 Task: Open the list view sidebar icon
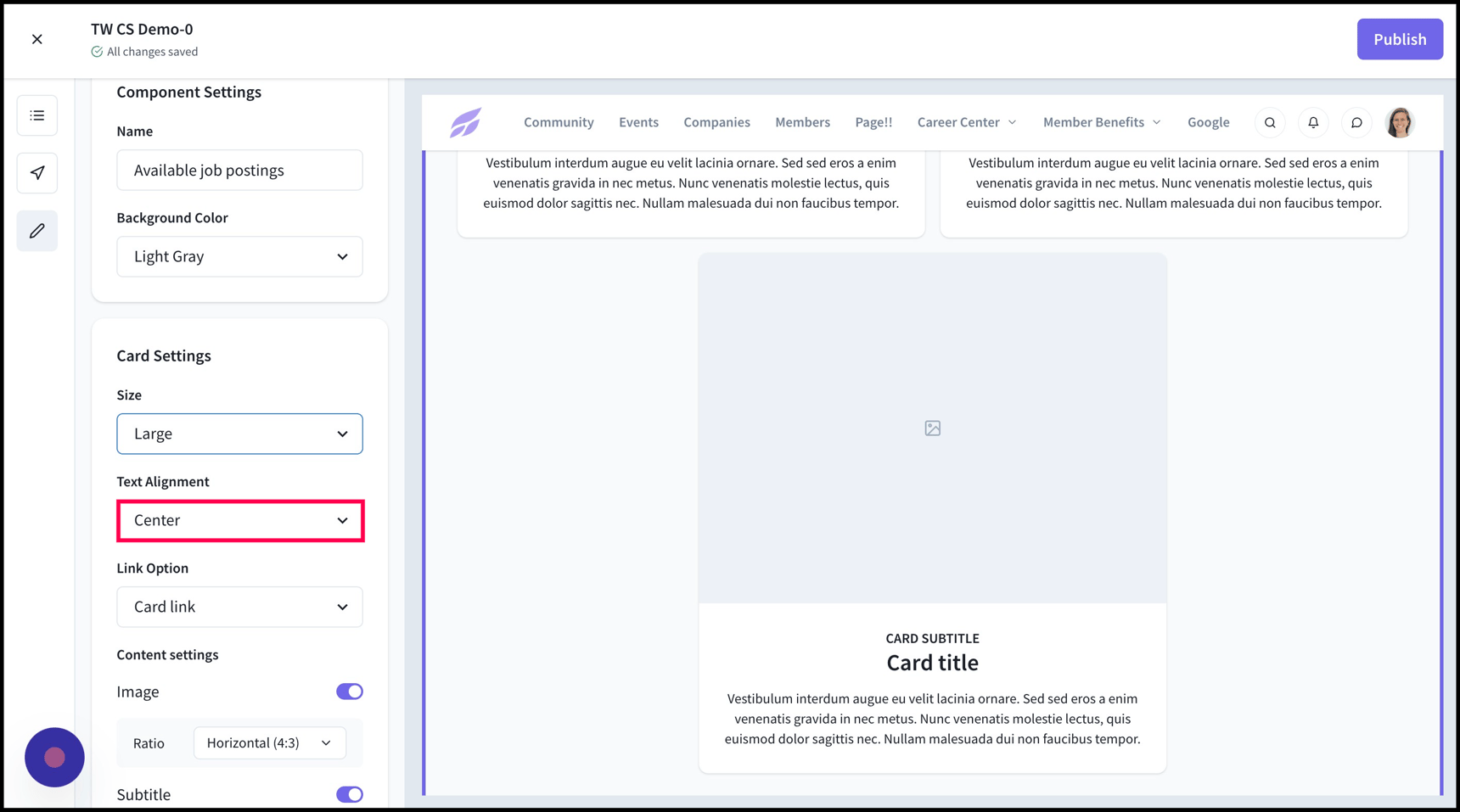pyautogui.click(x=37, y=115)
